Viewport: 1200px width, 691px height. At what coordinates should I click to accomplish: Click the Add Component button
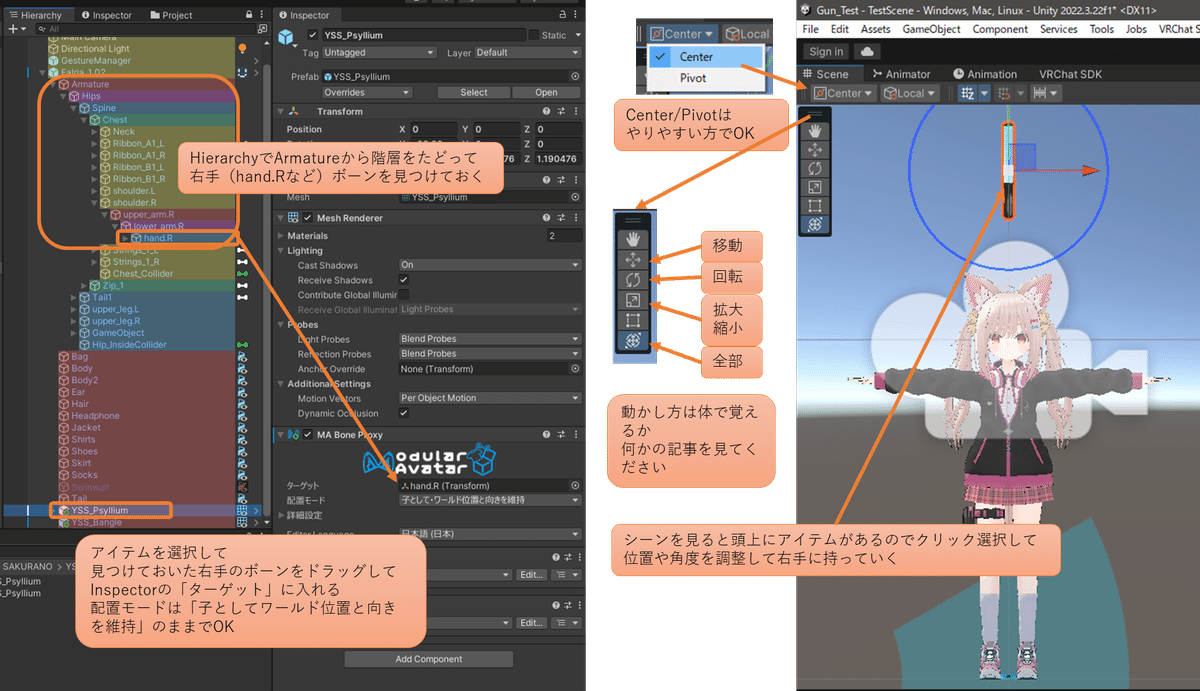click(x=428, y=659)
